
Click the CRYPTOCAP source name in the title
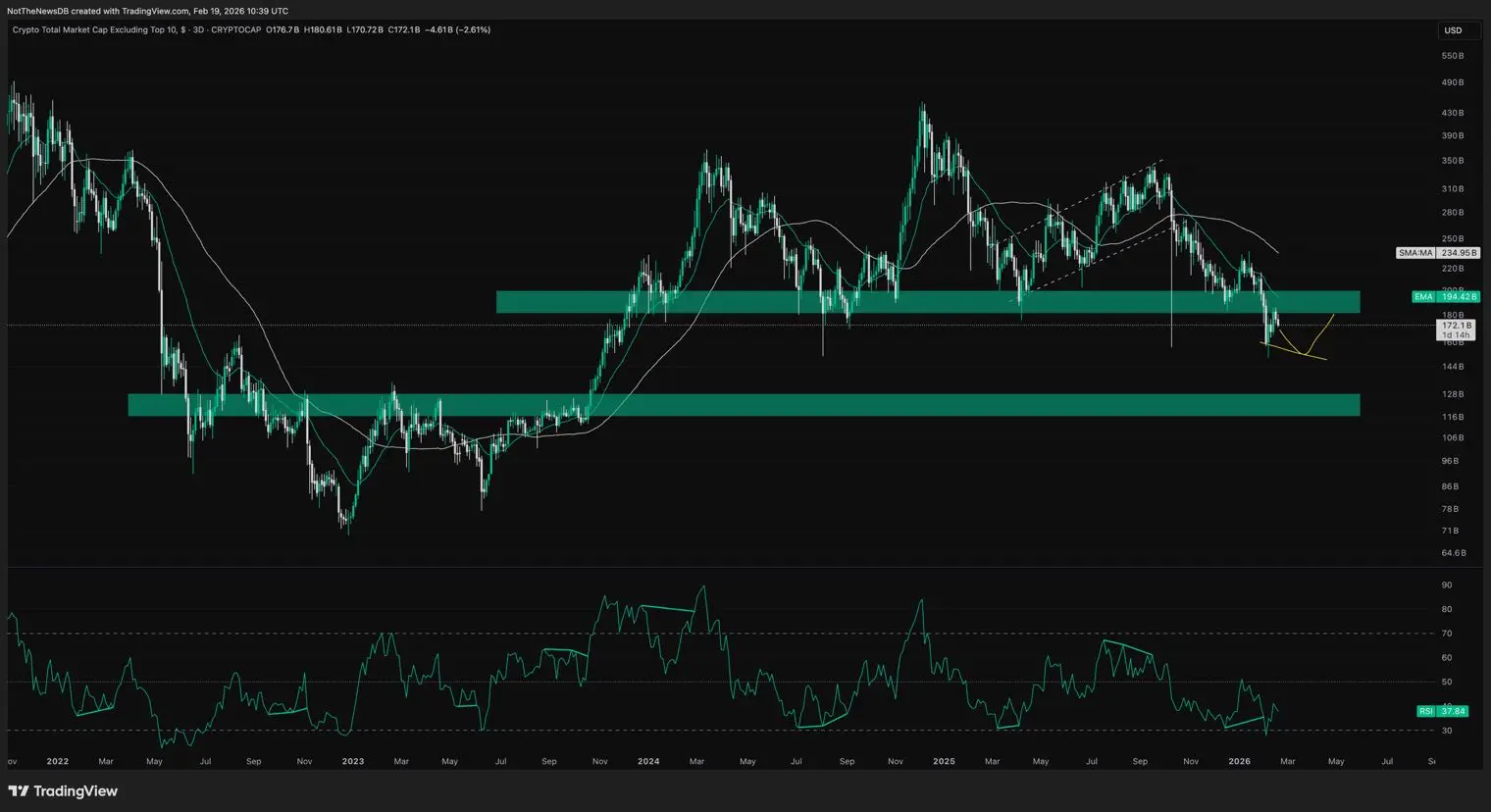(x=236, y=30)
